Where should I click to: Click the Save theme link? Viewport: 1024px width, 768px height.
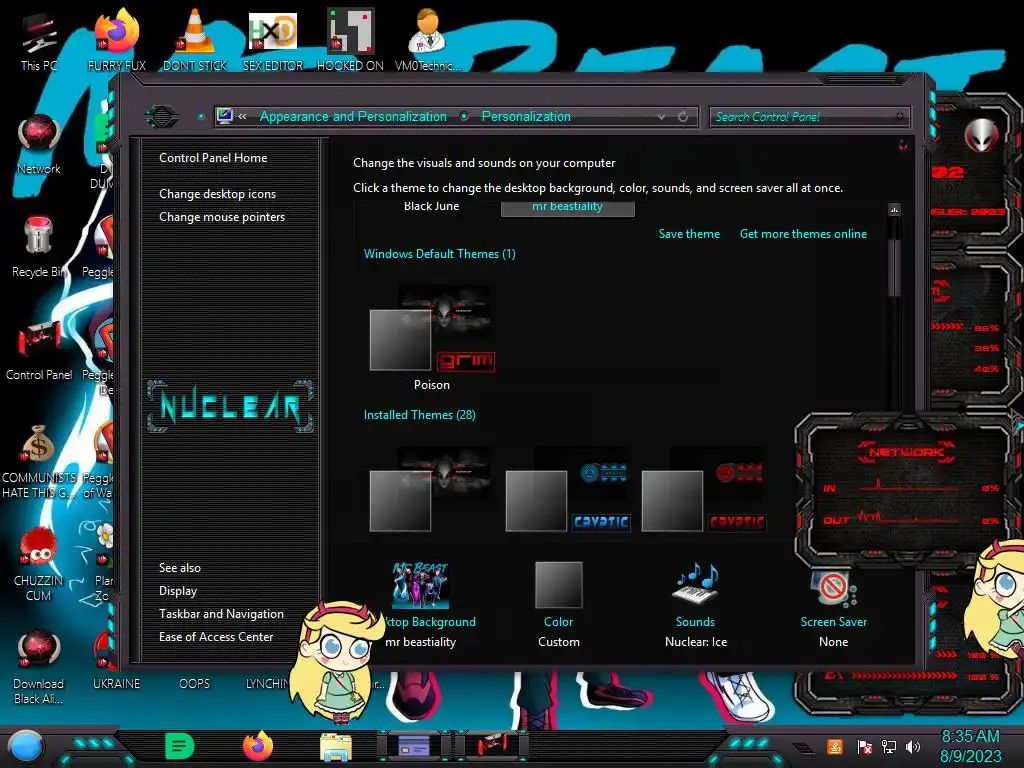(689, 234)
